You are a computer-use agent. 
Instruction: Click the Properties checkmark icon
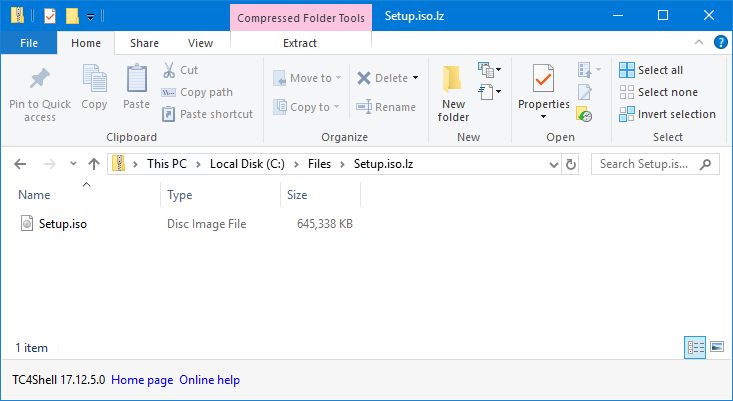click(543, 79)
